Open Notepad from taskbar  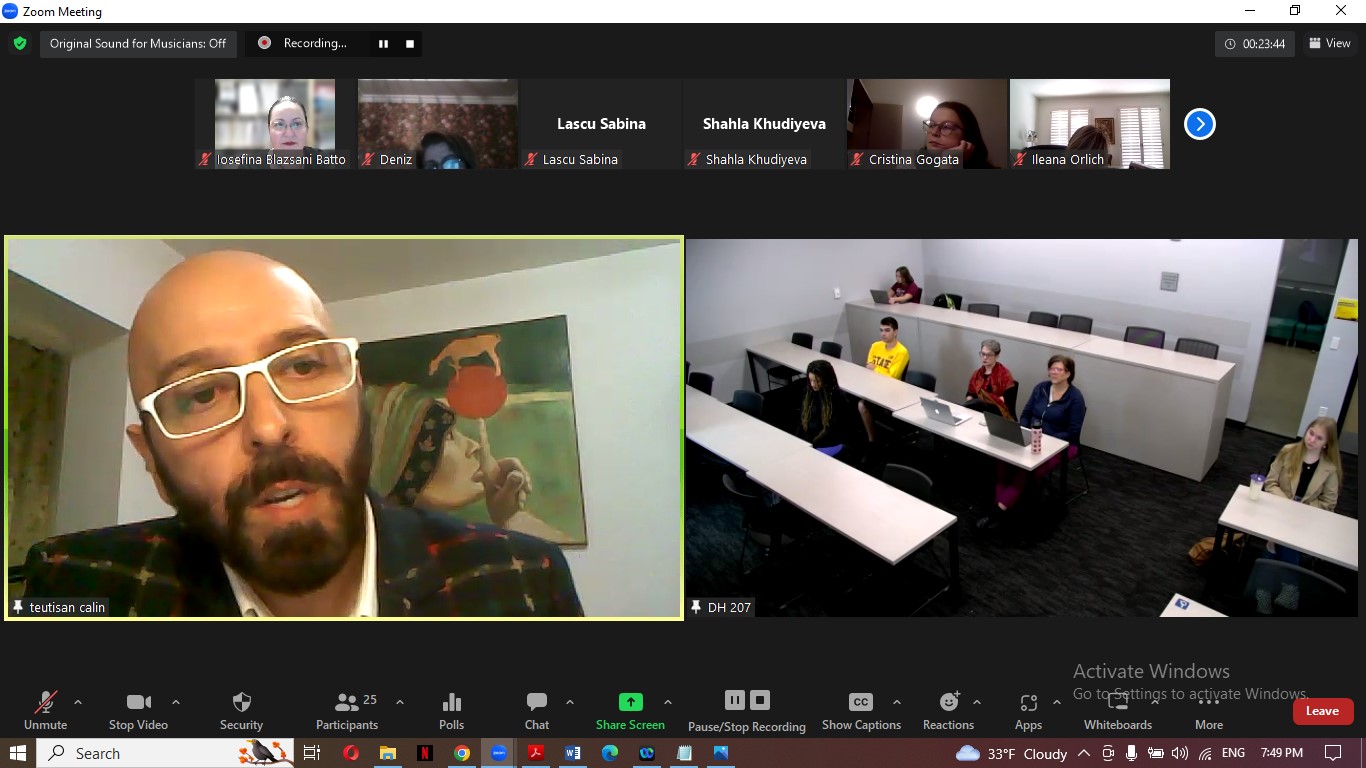(x=684, y=753)
